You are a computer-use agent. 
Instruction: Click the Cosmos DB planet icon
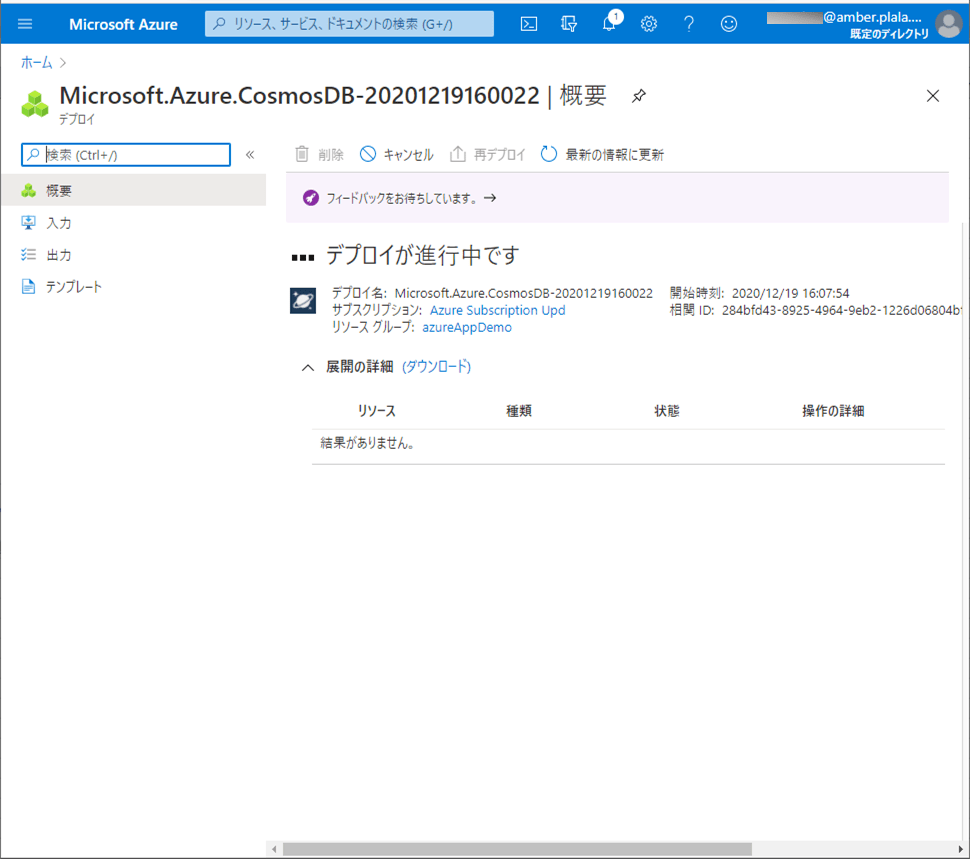[x=303, y=301]
